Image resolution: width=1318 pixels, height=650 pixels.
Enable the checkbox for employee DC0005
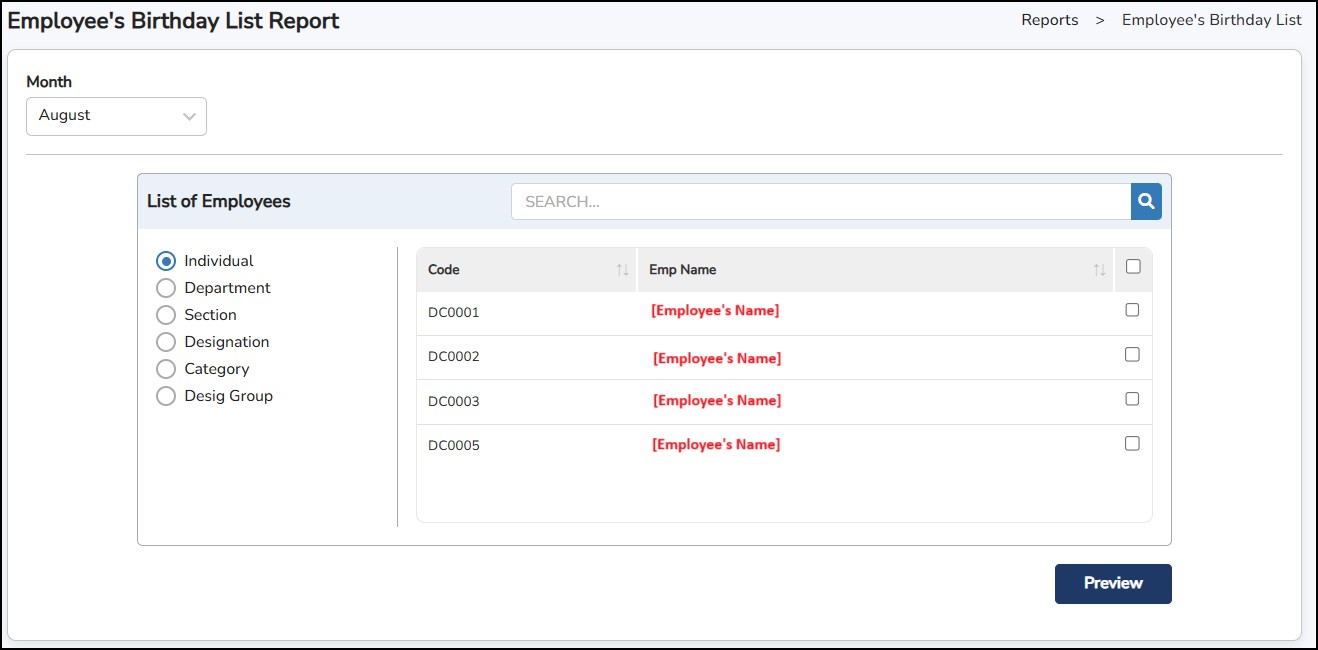pos(1132,443)
